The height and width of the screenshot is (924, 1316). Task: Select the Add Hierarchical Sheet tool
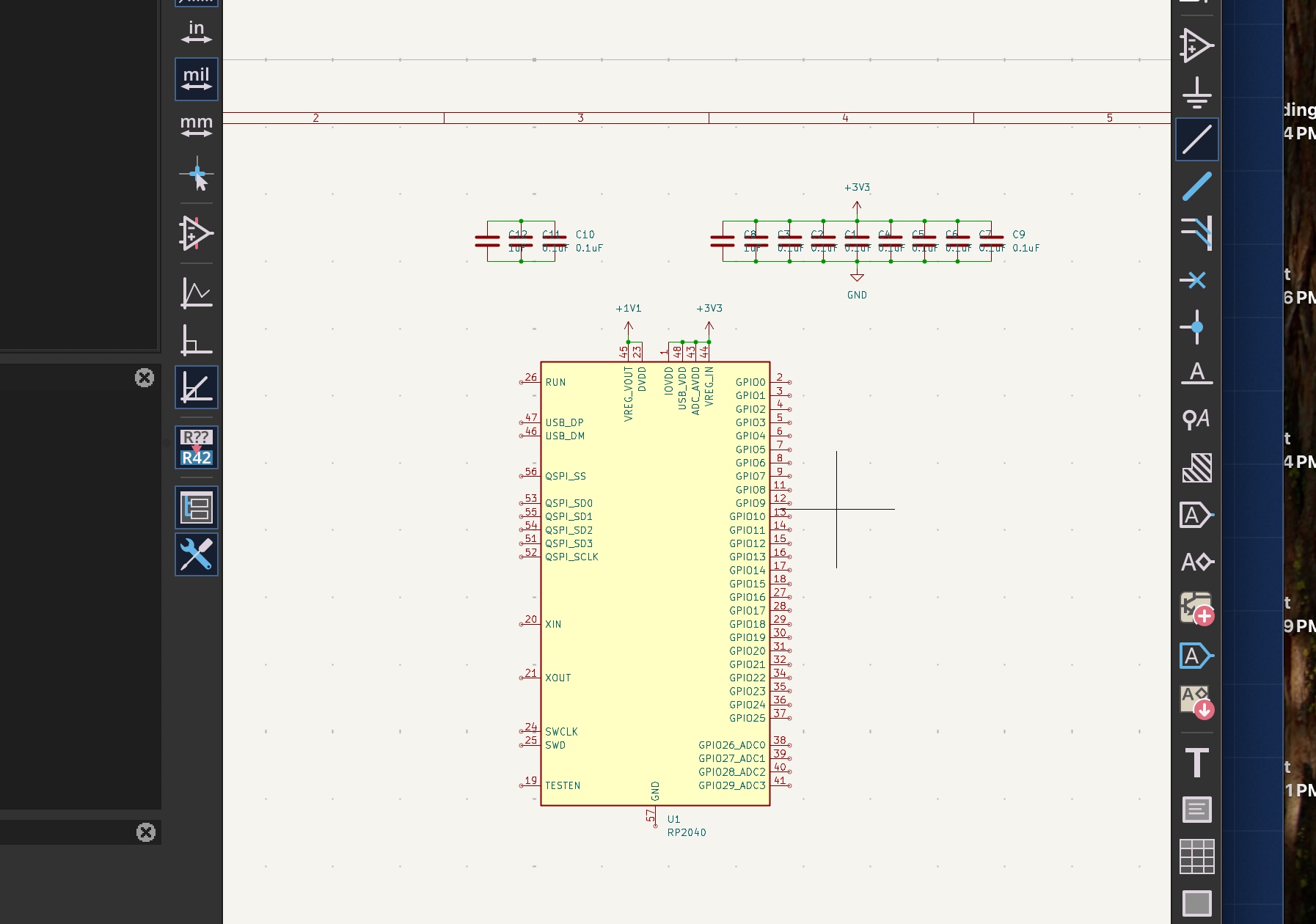click(x=1196, y=609)
